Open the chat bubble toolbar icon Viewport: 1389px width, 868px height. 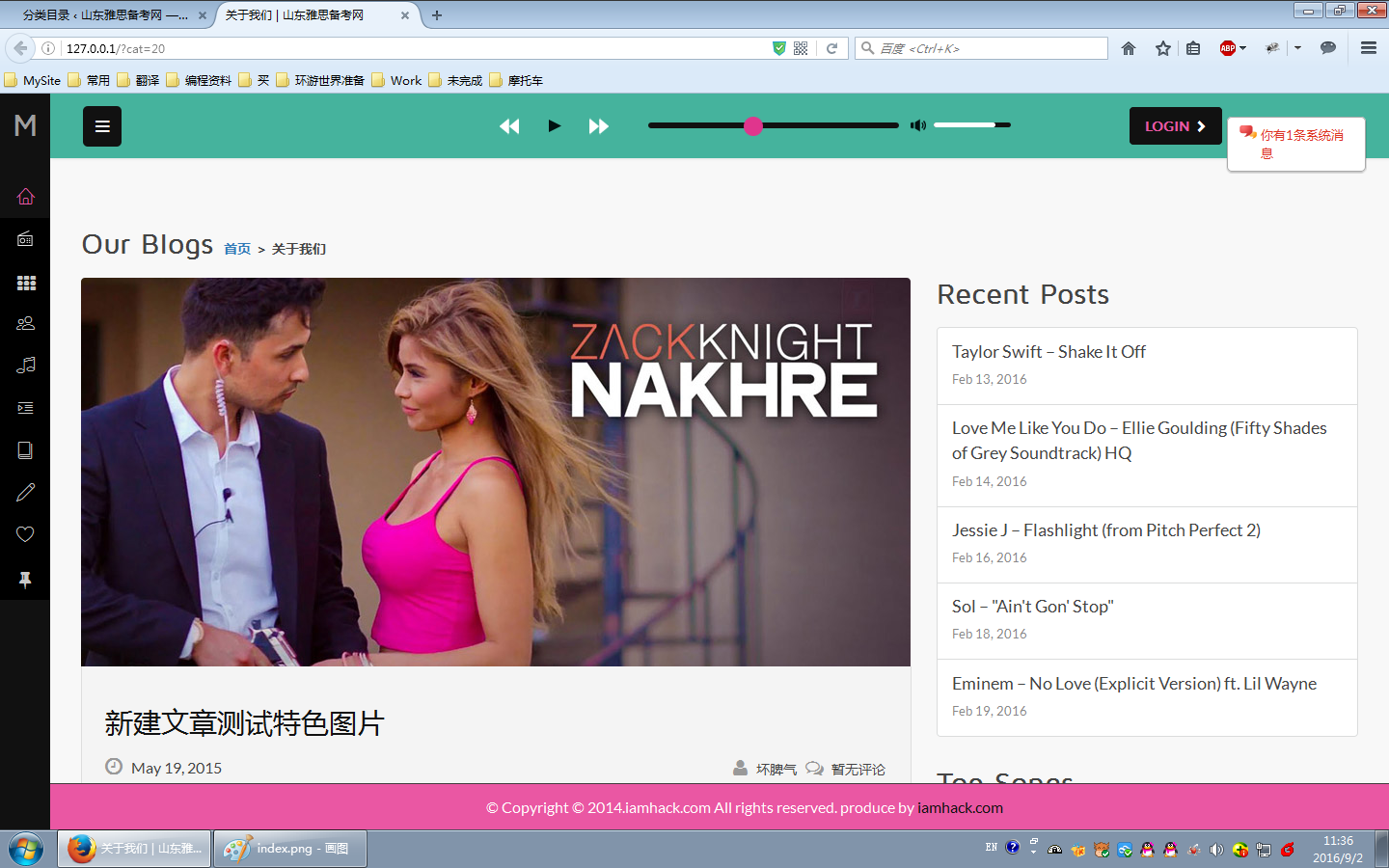[1328, 48]
